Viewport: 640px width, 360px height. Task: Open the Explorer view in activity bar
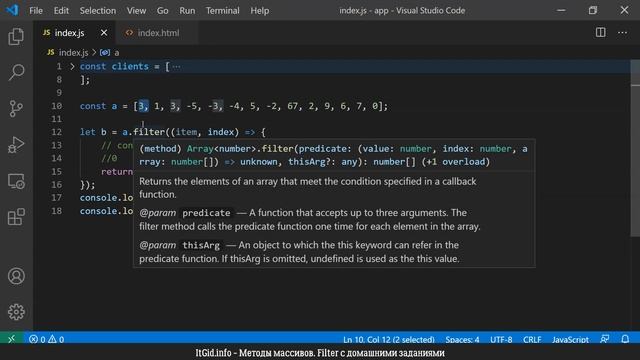(x=16, y=37)
